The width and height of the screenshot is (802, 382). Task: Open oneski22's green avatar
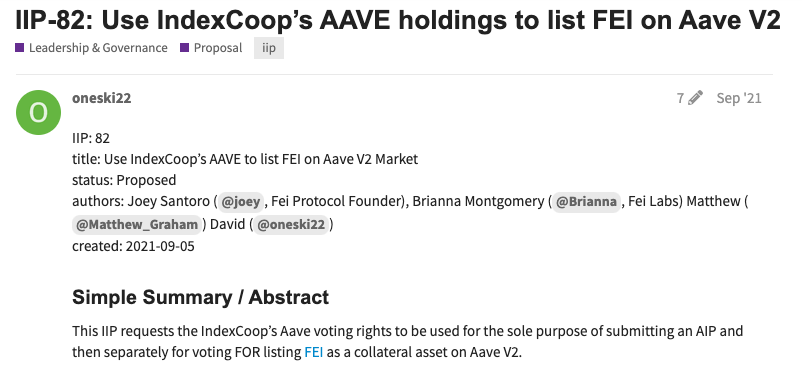(x=39, y=113)
